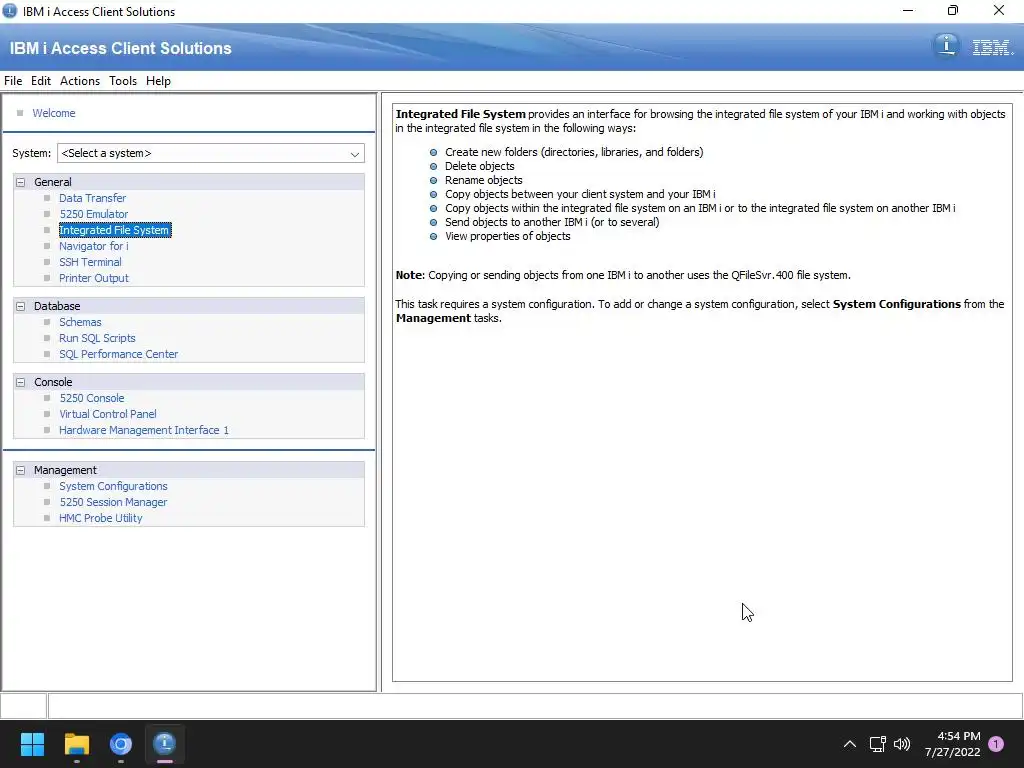Open File Explorer from the taskbar
The height and width of the screenshot is (768, 1024).
[76, 744]
